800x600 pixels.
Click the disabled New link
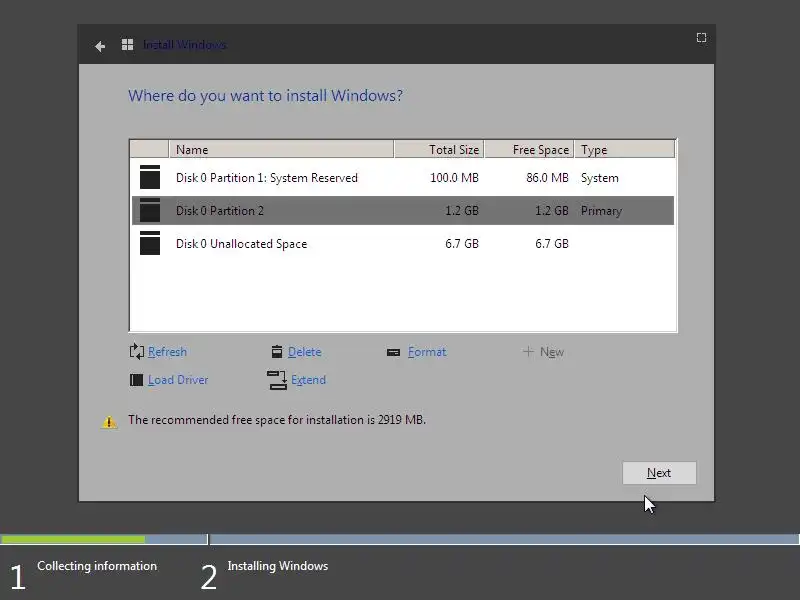pyautogui.click(x=552, y=352)
